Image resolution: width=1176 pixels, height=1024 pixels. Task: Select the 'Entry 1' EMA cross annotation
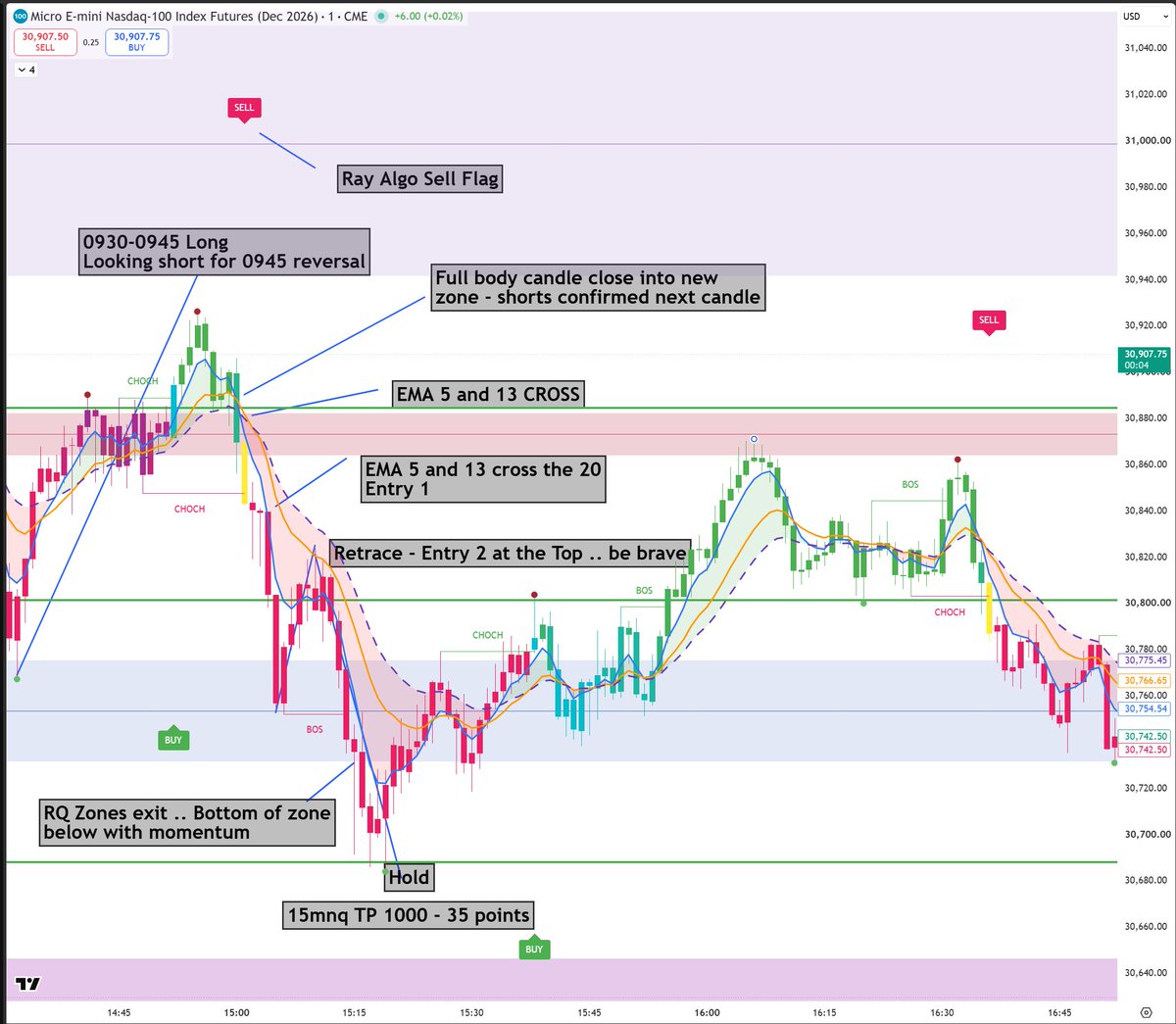tap(483, 479)
